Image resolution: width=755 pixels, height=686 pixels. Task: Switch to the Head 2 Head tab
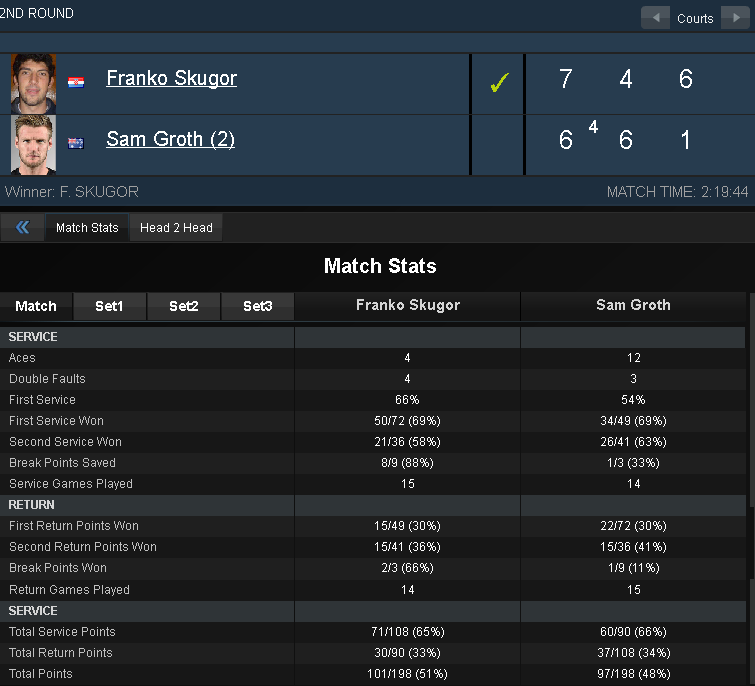point(176,227)
